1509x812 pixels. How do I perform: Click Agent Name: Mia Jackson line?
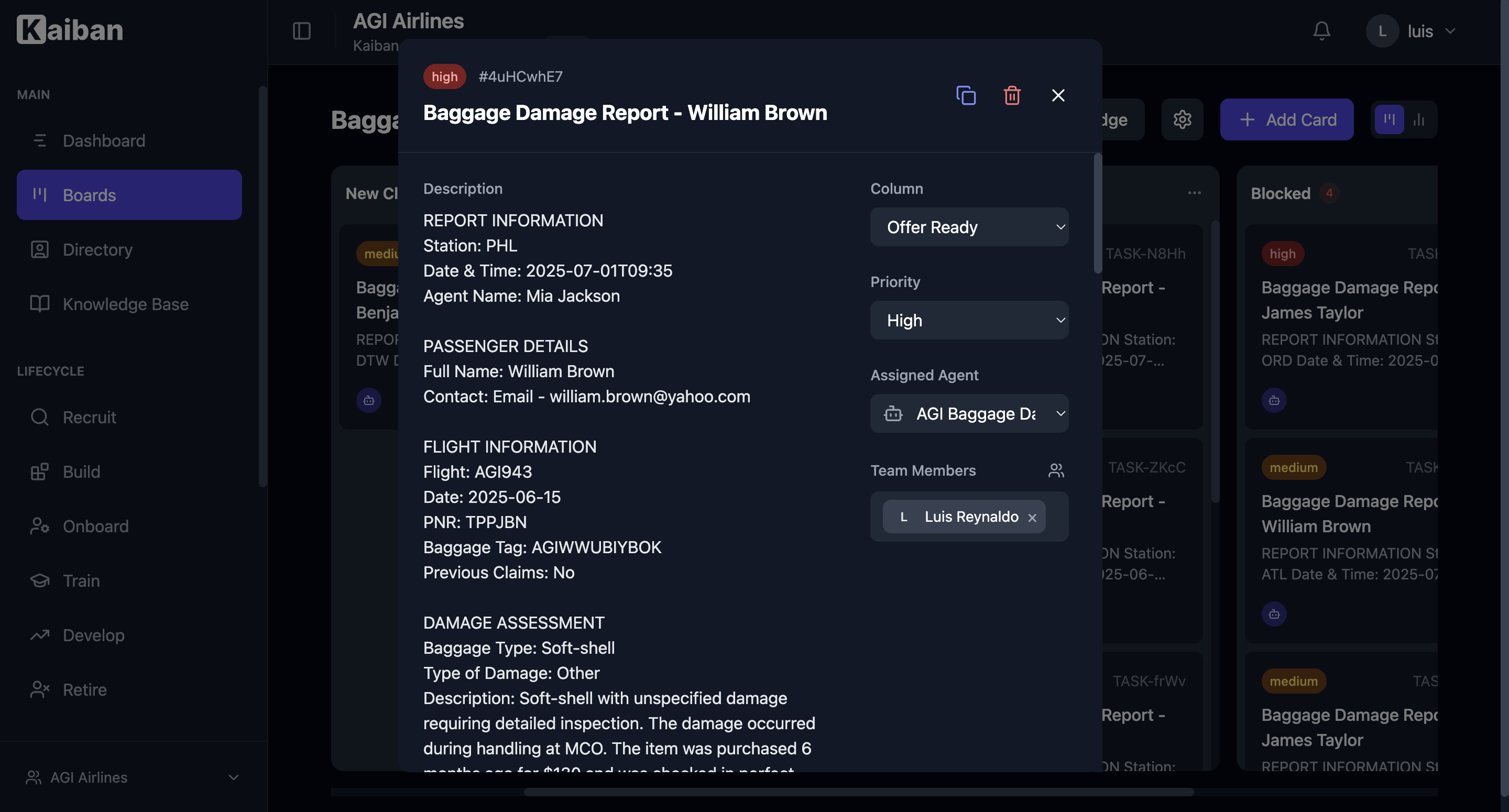click(x=521, y=296)
